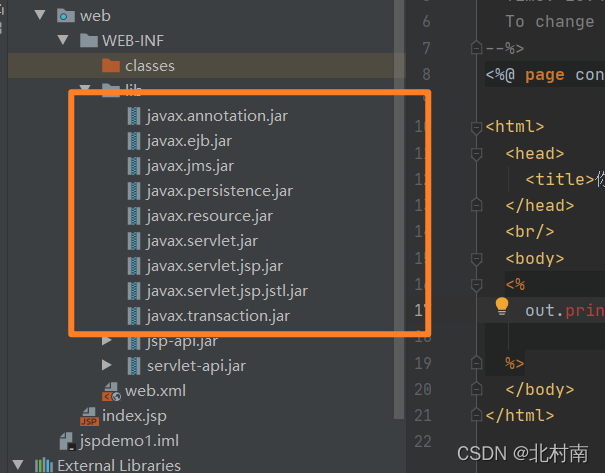605x473 pixels.
Task: Click the <html> opening tag
Action: [515, 127]
